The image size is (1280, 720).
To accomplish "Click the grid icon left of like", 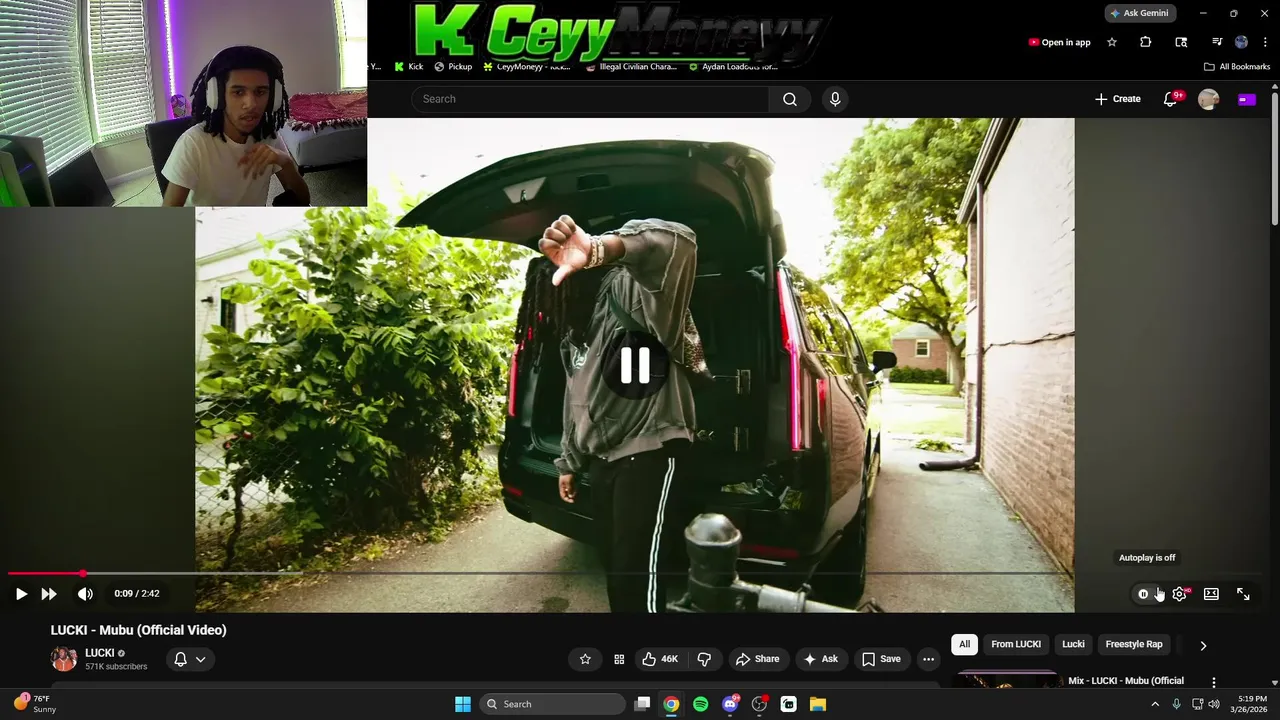I will pos(619,659).
